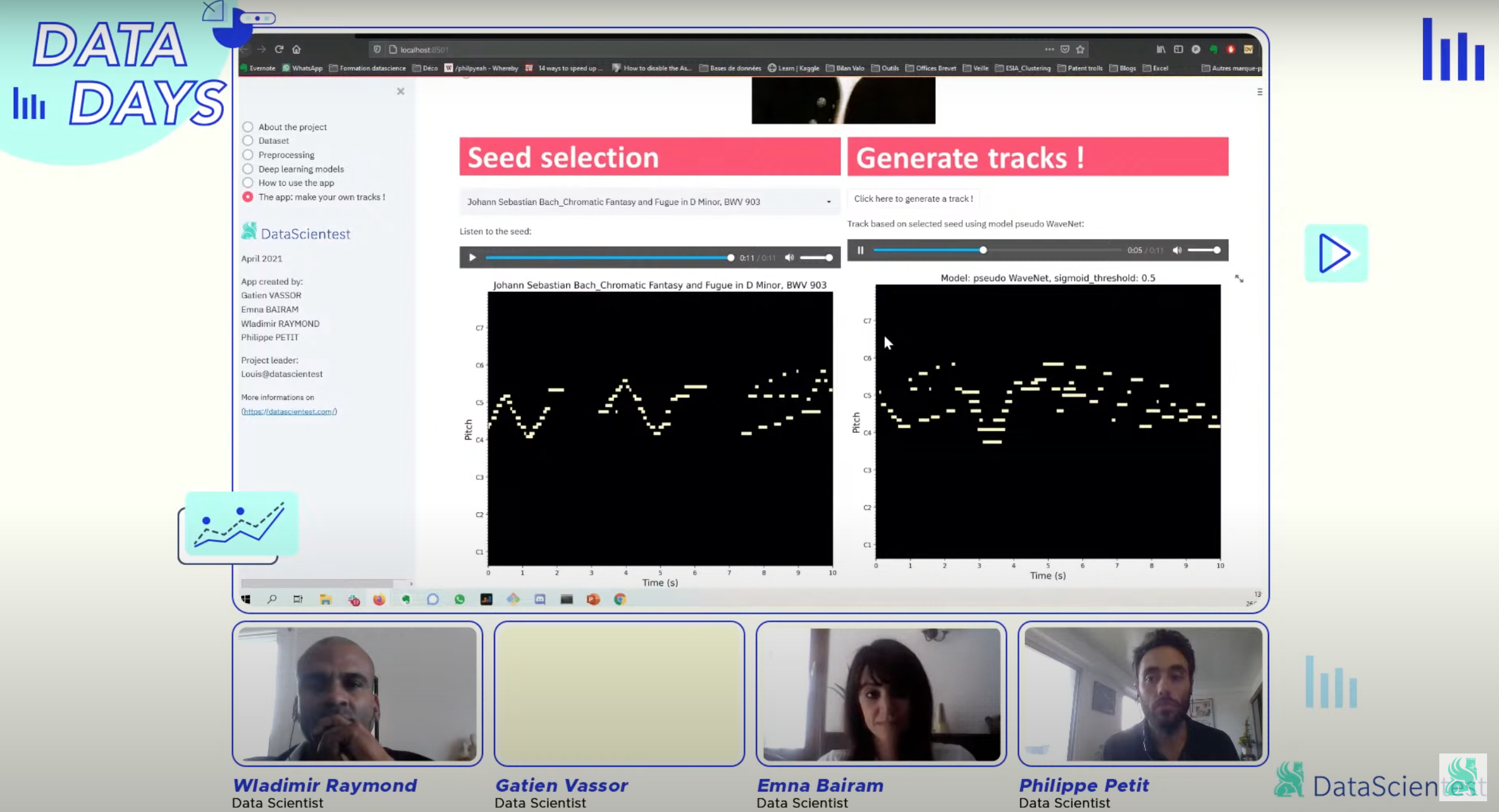1499x812 pixels.
Task: Select About the project radio option
Action: (248, 127)
